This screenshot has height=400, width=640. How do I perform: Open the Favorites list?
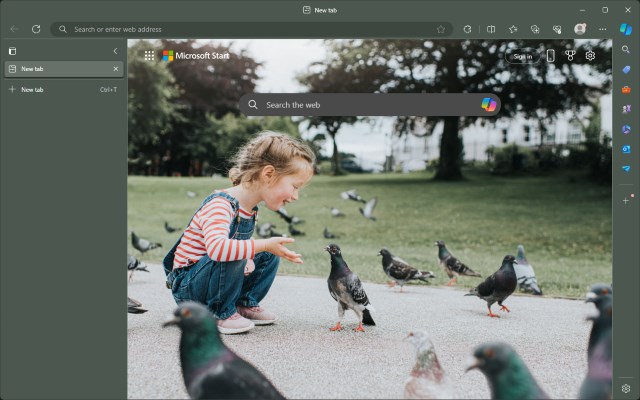pos(513,29)
